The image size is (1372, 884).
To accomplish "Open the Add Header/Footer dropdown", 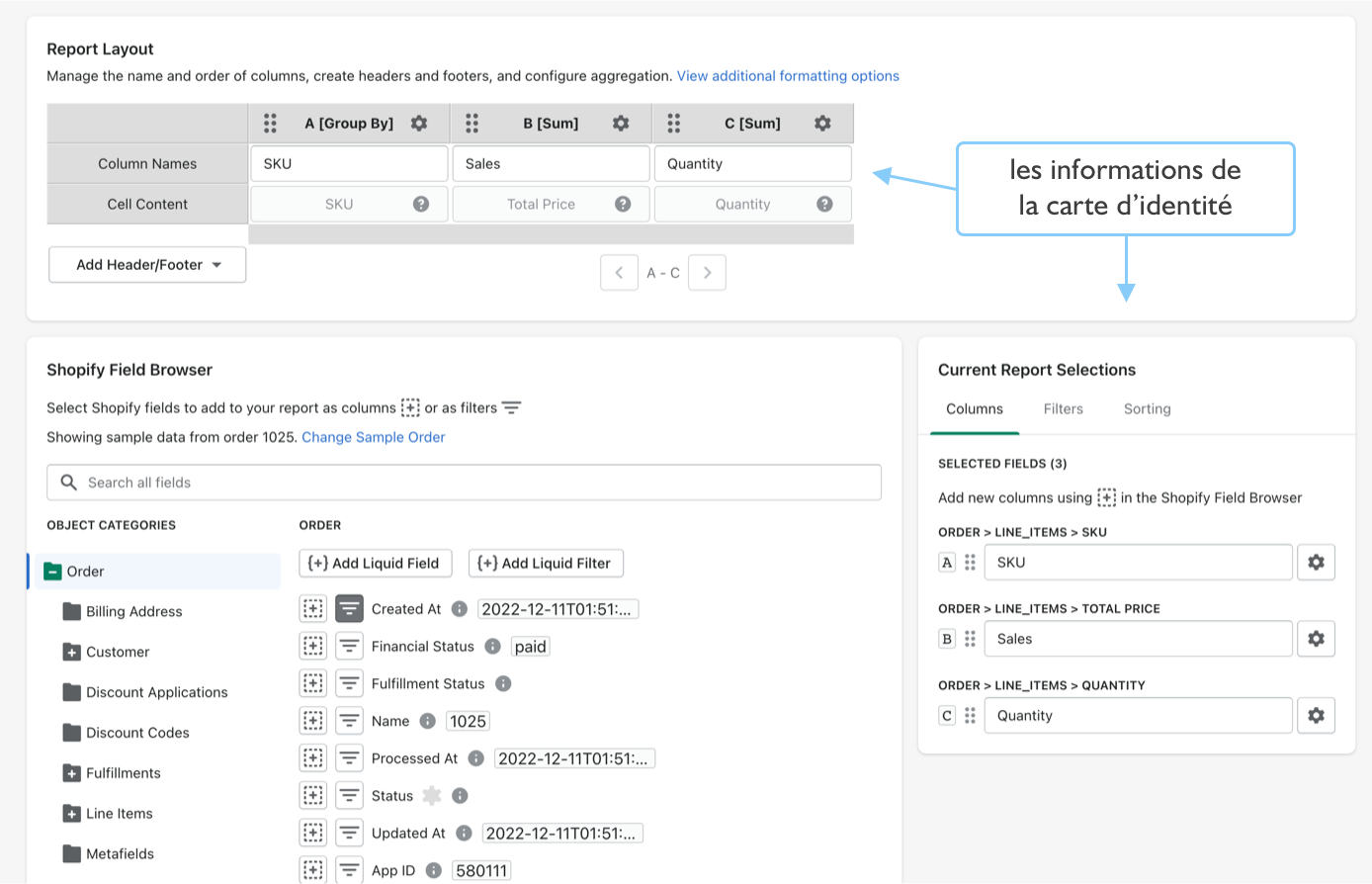I will coord(147,265).
